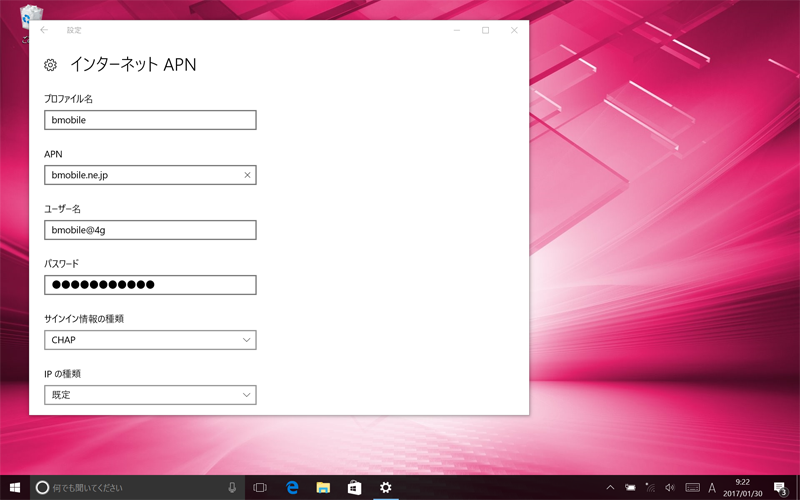Close the Settings window

tap(514, 30)
